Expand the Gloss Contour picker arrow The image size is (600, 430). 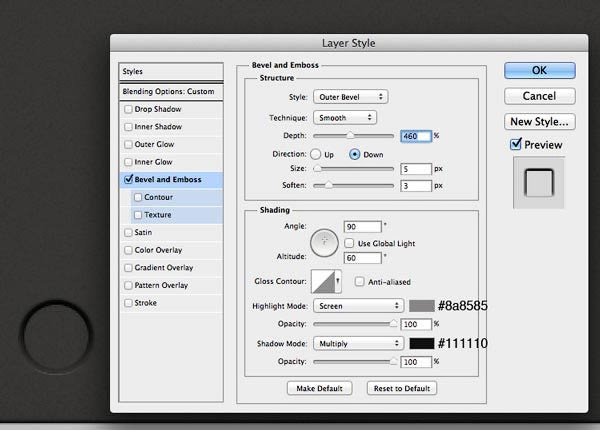click(338, 281)
